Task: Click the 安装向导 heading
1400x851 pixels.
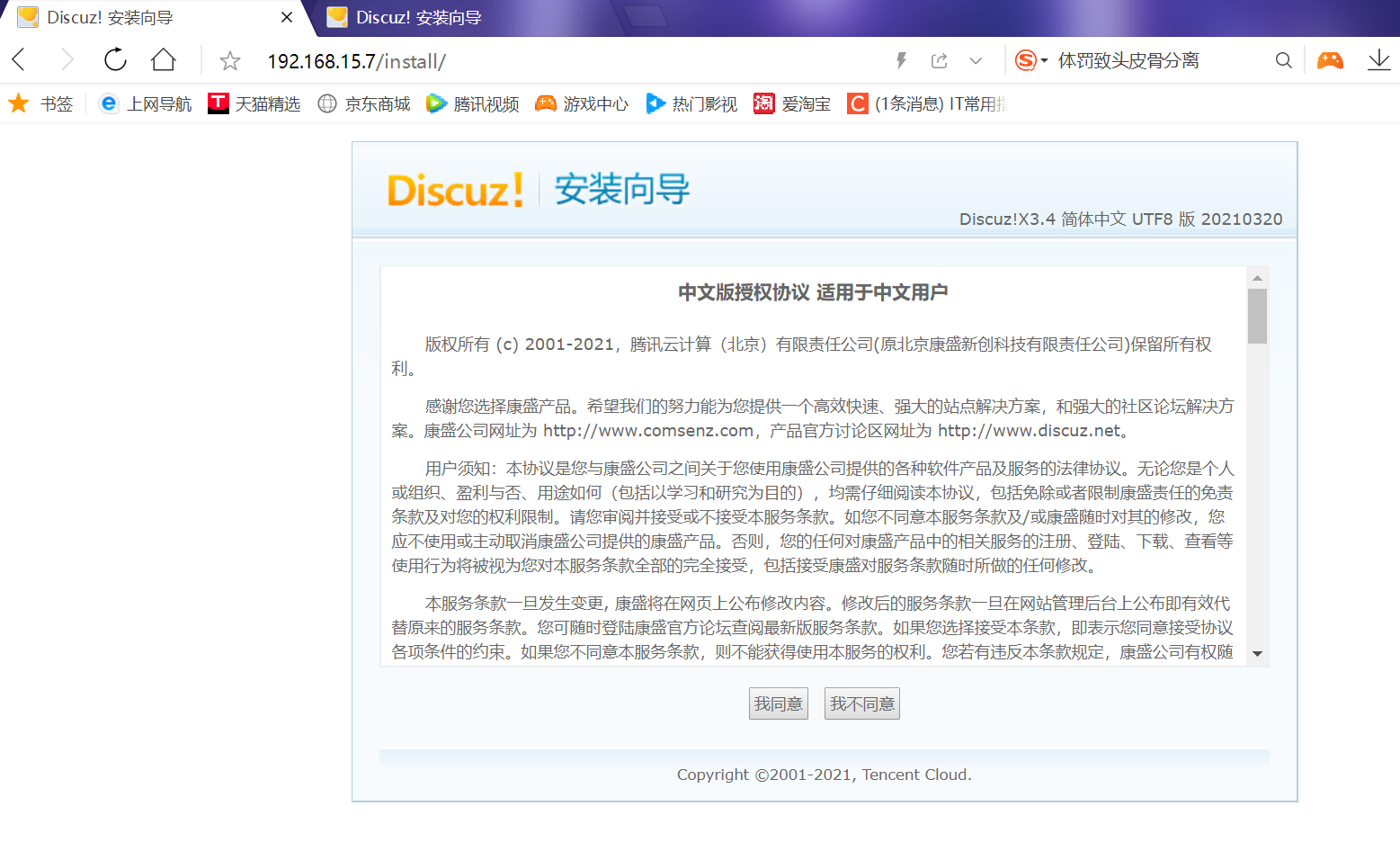Action: (622, 190)
